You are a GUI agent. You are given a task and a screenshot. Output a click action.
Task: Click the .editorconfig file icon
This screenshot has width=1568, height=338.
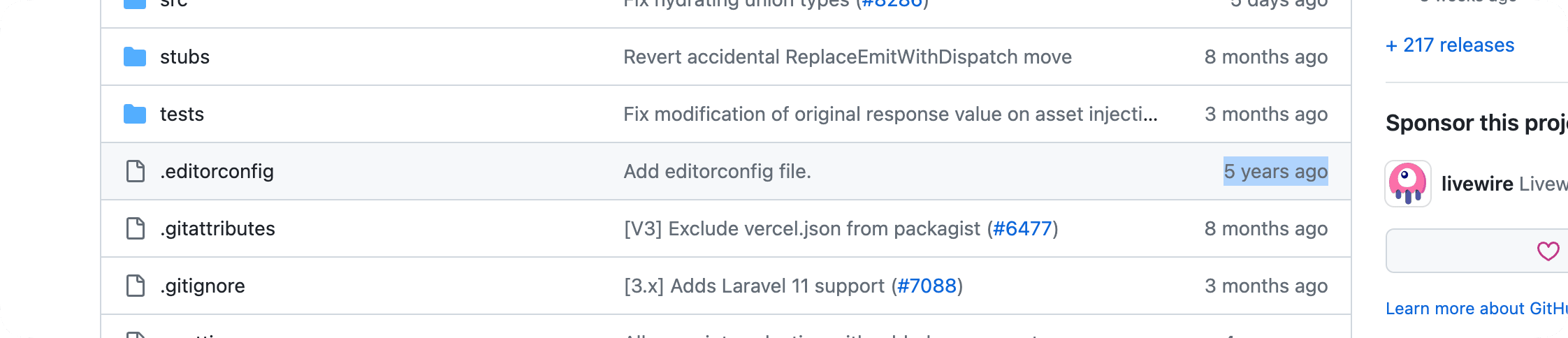tap(135, 171)
